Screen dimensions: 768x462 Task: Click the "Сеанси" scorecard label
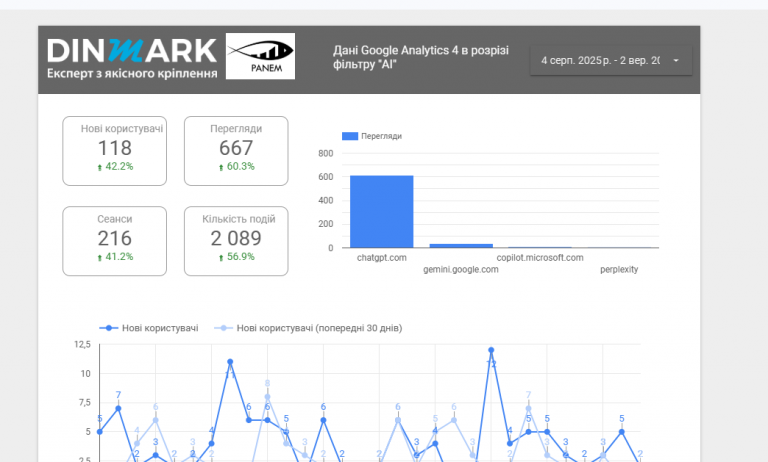click(x=115, y=219)
